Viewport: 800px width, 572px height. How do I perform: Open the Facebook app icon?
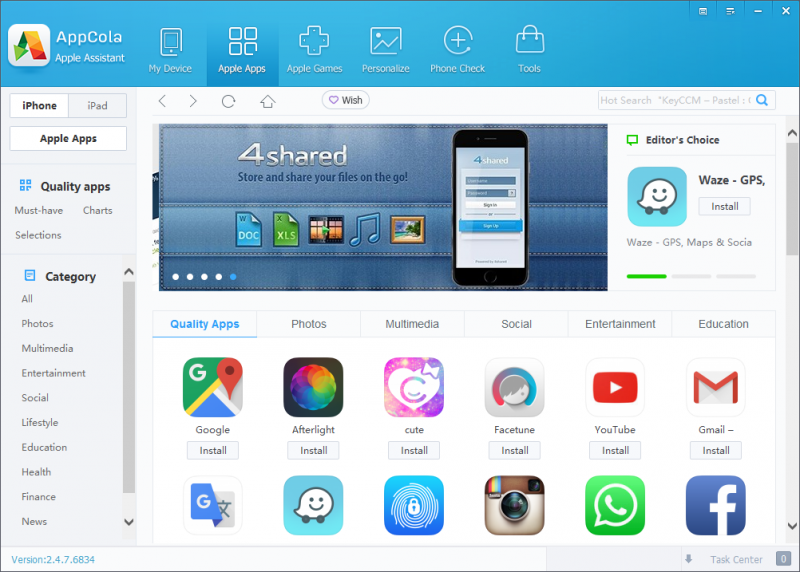tap(715, 505)
